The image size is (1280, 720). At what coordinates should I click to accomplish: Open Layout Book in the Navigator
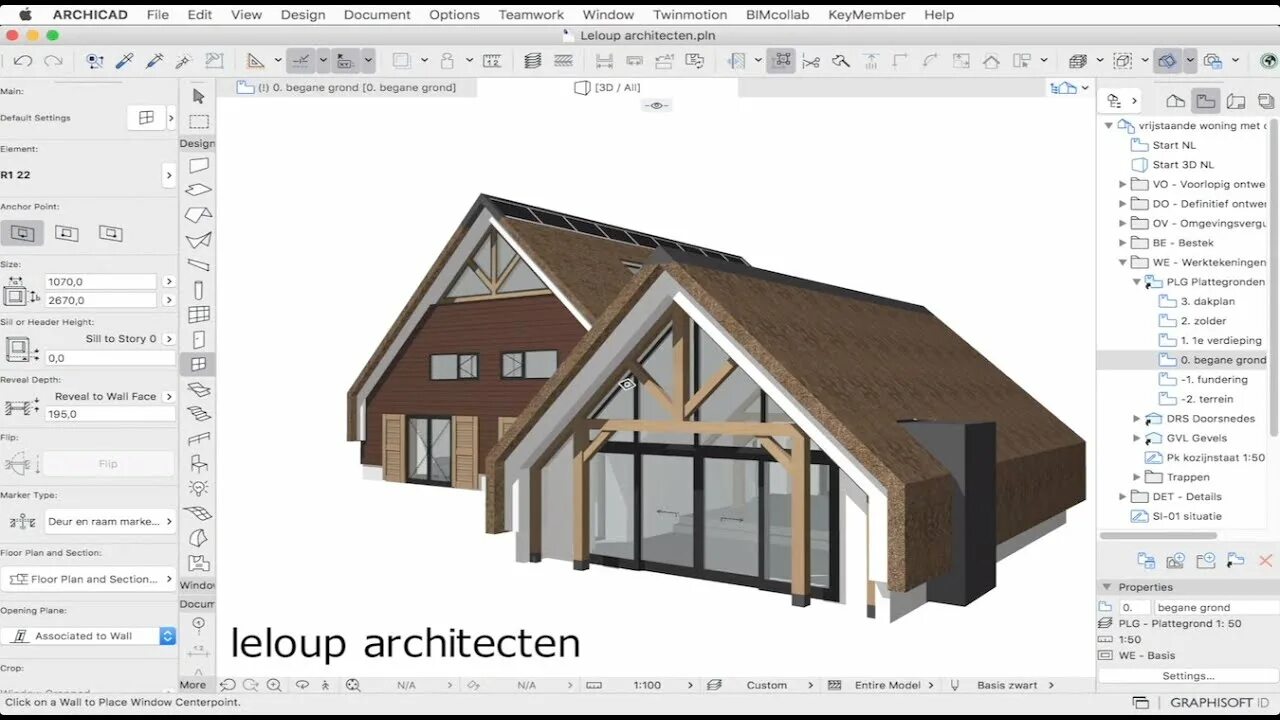1236,101
